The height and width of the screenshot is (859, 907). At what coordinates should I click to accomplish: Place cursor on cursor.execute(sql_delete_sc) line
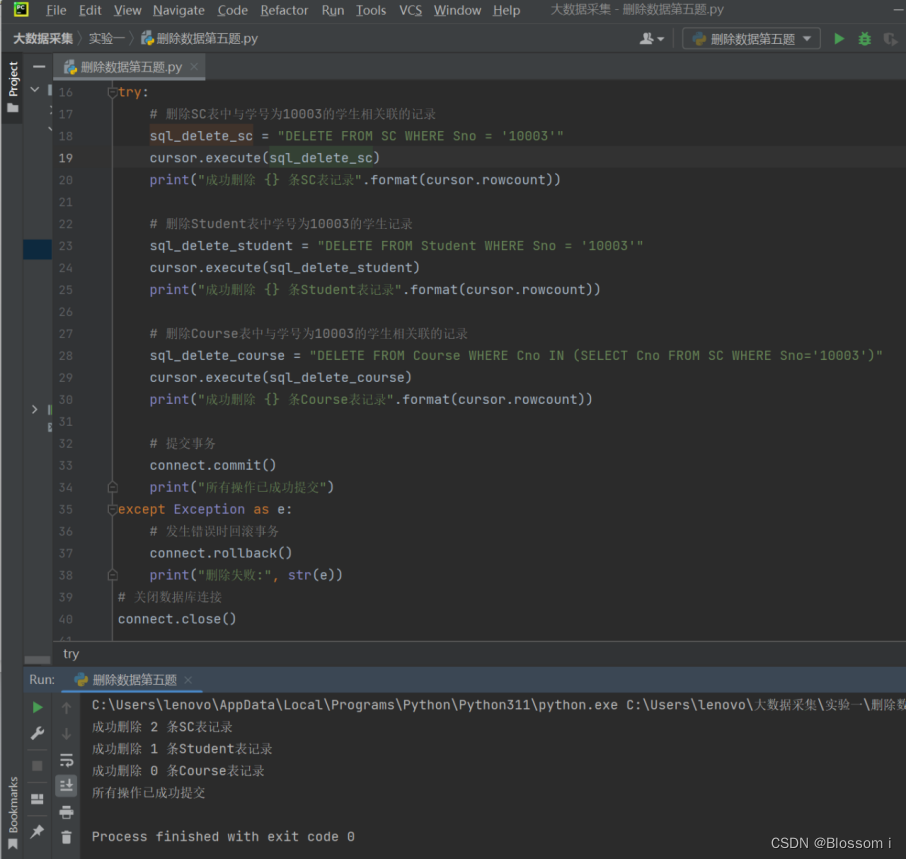click(x=264, y=158)
